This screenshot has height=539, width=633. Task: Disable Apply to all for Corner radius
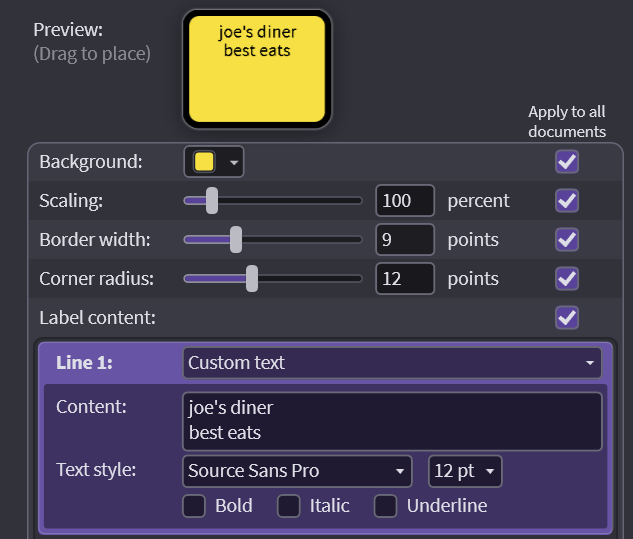coord(567,279)
